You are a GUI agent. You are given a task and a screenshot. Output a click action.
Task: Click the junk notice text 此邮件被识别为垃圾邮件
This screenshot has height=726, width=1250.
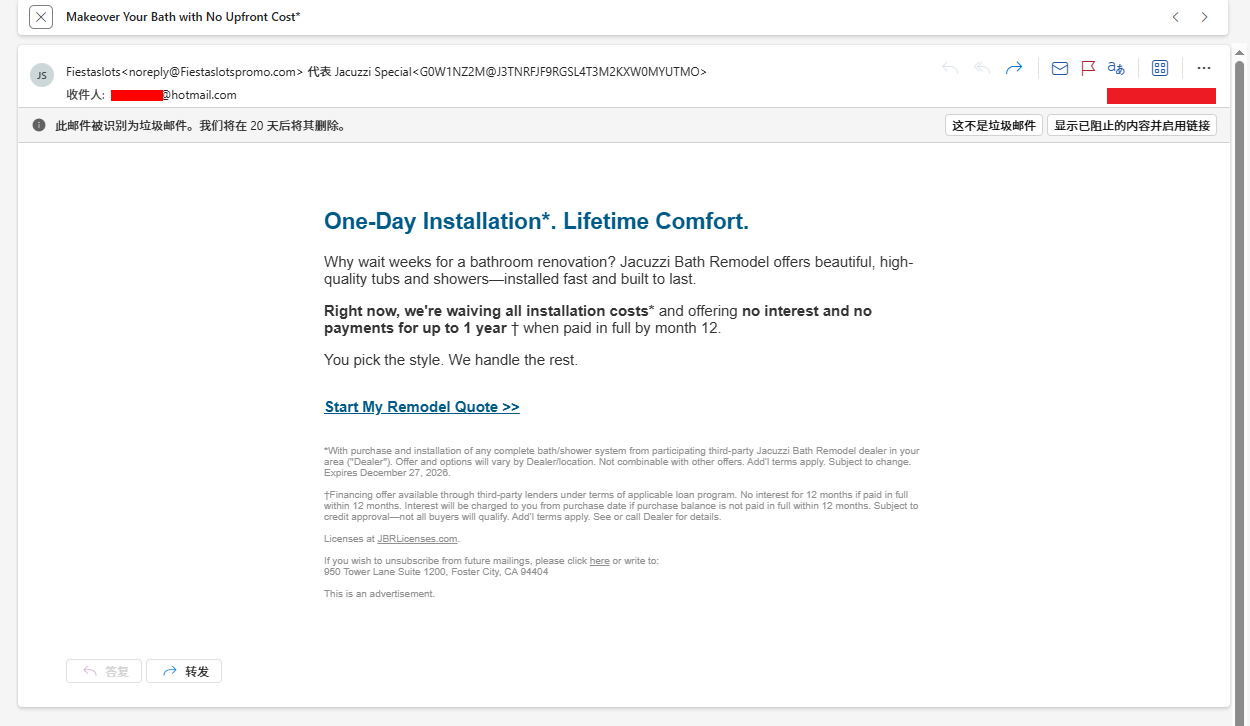point(200,126)
